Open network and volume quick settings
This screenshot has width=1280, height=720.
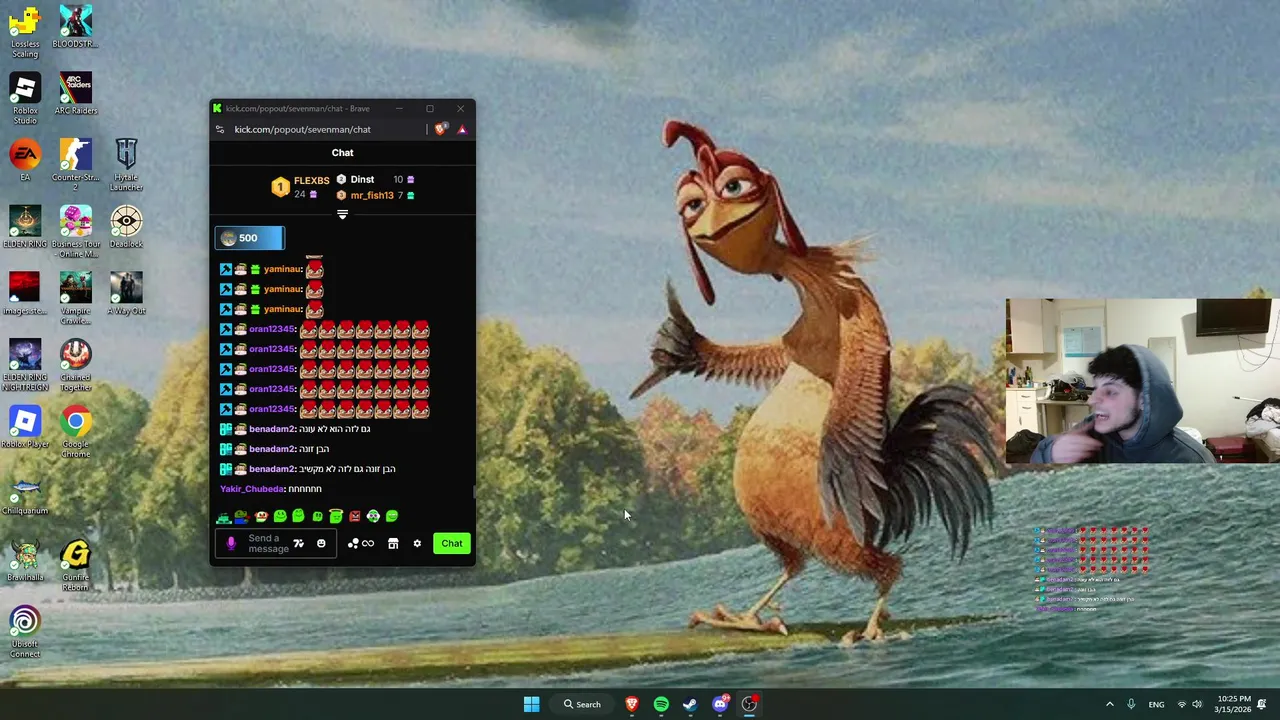[1189, 704]
